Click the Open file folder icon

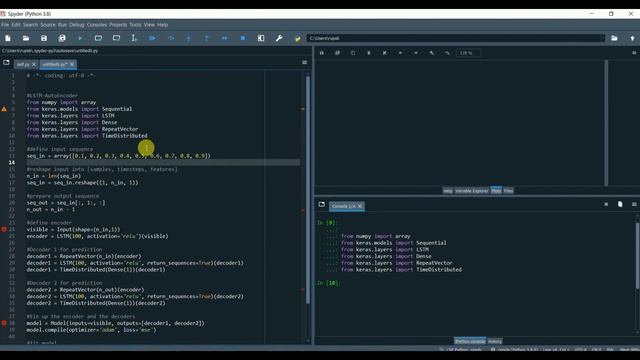26,38
